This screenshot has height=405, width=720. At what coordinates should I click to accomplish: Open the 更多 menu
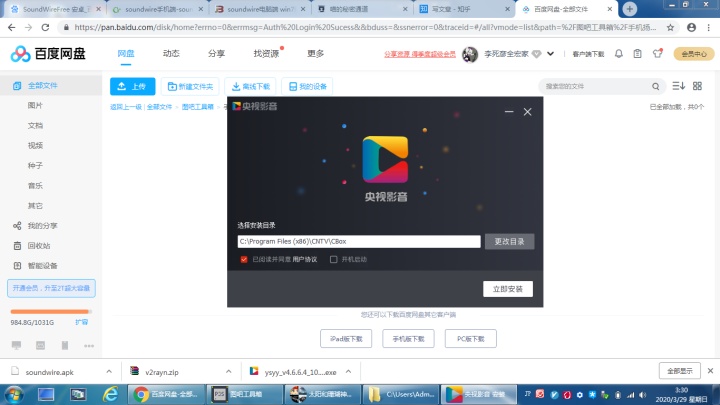[315, 54]
